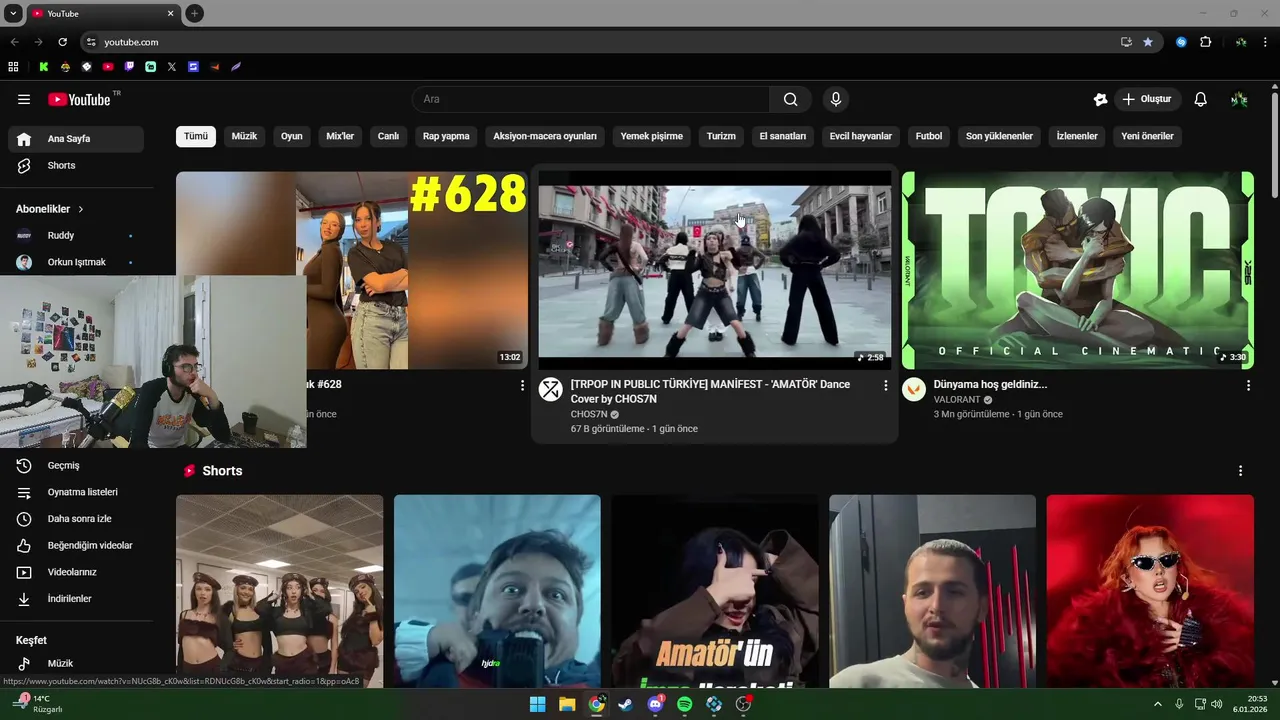The image size is (1280, 720).
Task: Select the Futbol filter chip
Action: [929, 136]
